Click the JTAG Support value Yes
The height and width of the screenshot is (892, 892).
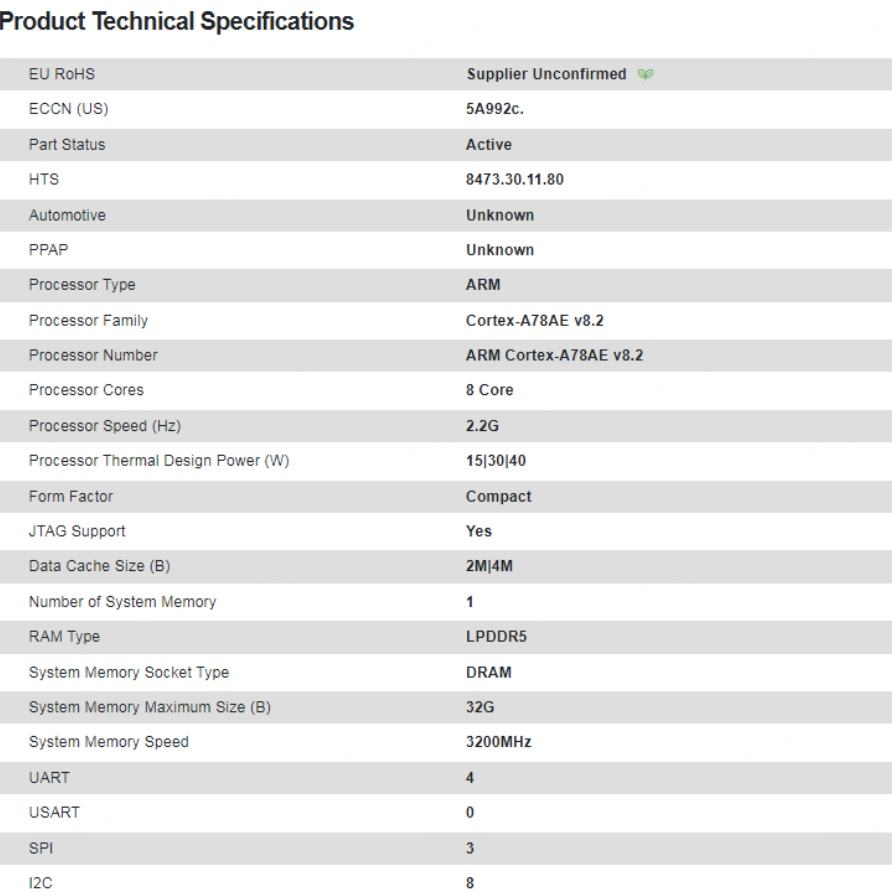click(x=479, y=531)
